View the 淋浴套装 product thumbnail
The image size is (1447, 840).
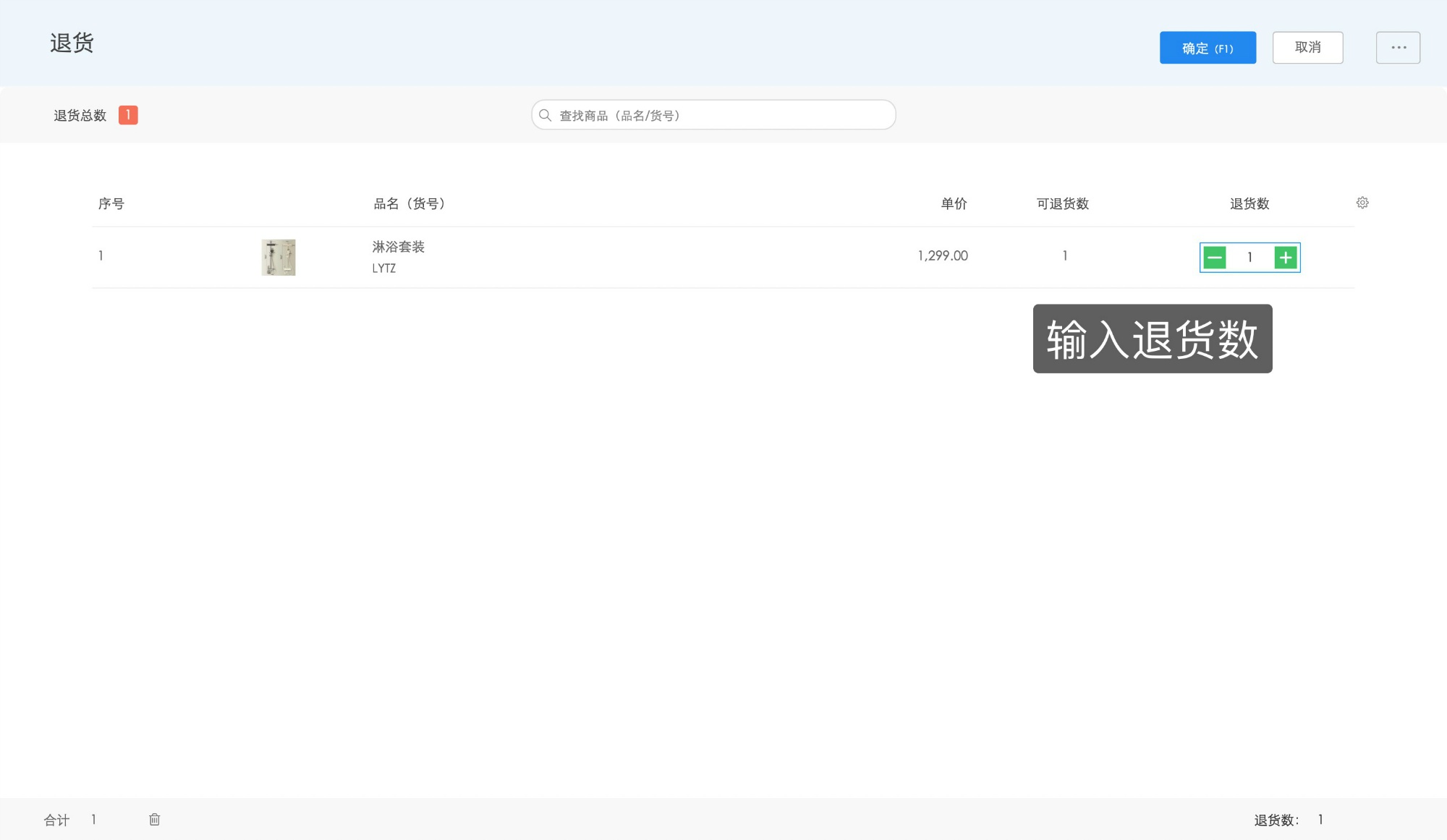[278, 257]
